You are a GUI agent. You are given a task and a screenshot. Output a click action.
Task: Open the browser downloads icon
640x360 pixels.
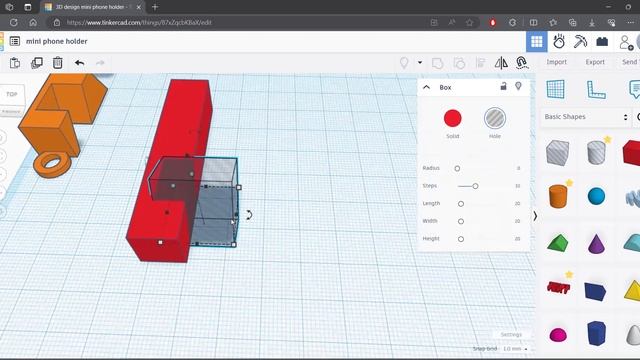point(592,22)
